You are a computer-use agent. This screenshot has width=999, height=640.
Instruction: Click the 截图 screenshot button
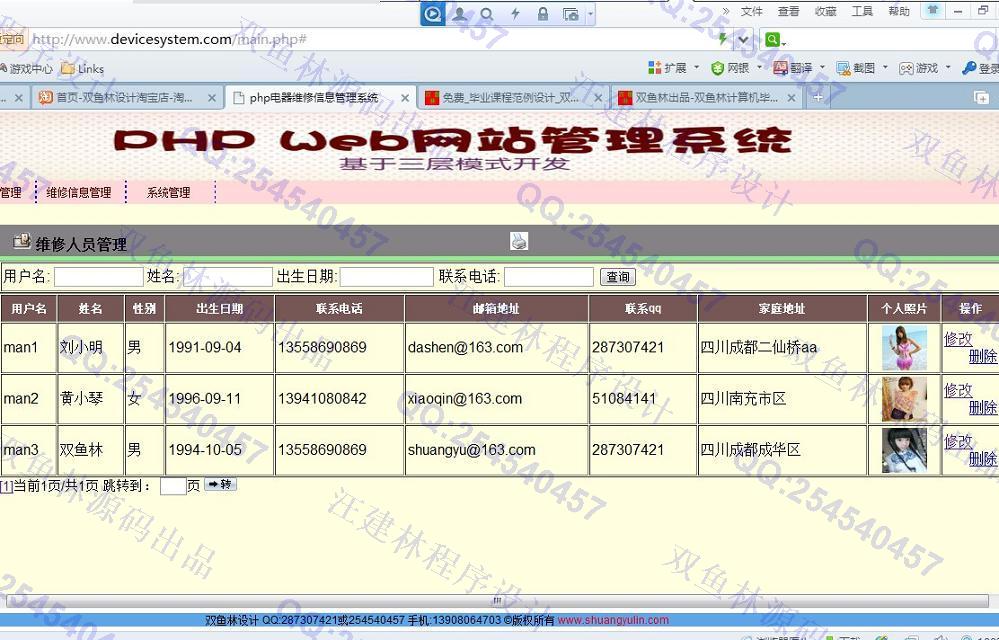(x=856, y=68)
